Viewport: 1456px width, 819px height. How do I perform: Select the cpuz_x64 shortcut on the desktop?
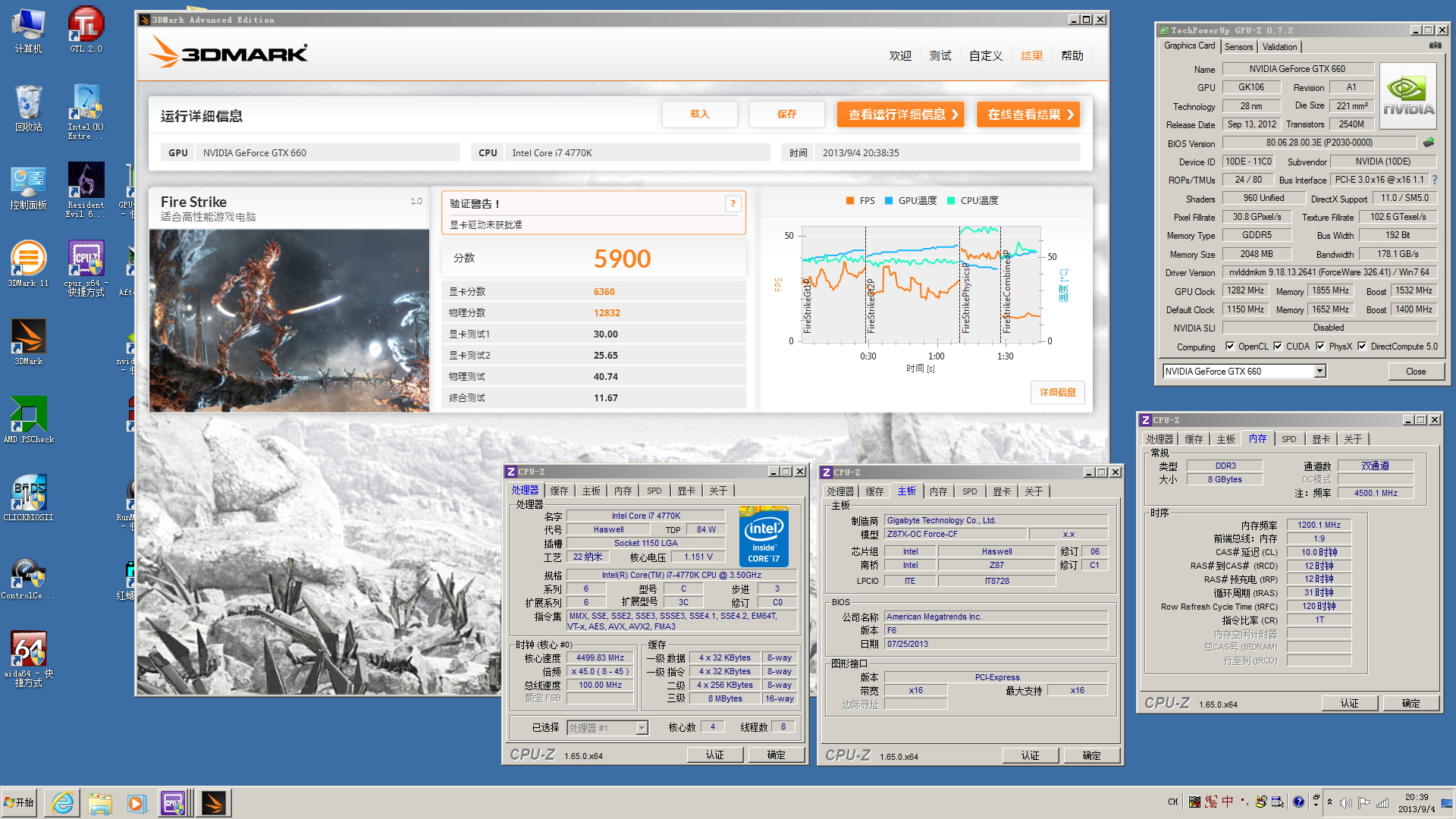tap(86, 268)
